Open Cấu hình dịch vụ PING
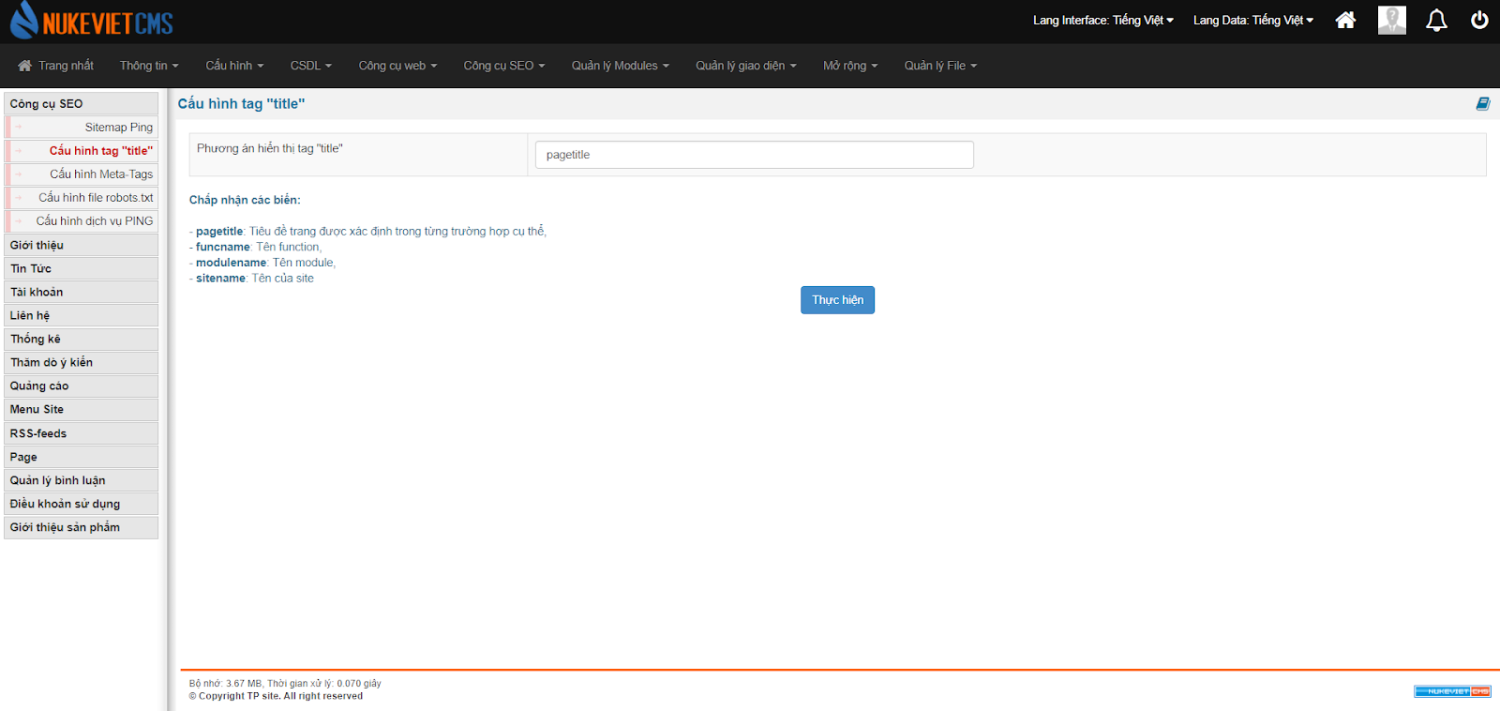This screenshot has height=711, width=1500. click(81, 221)
